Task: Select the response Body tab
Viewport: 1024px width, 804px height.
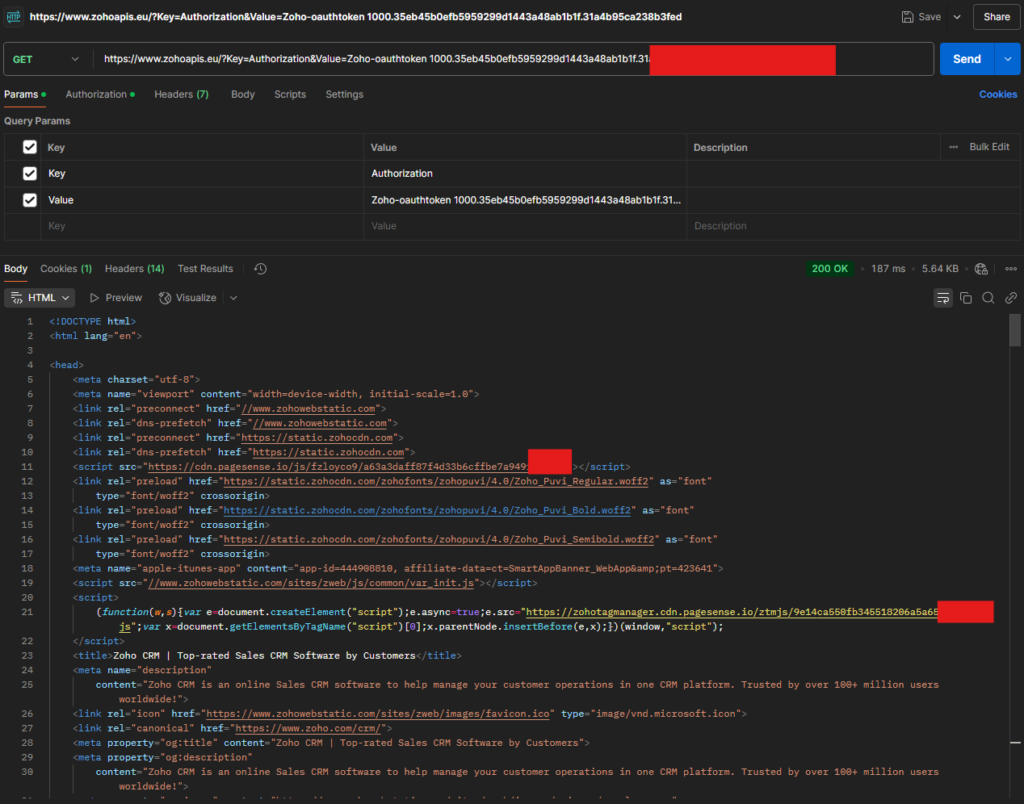Action: 16,269
